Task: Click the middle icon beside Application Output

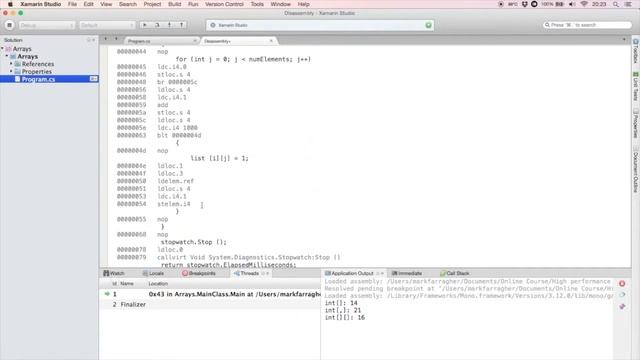Action: pyautogui.click(x=622, y=295)
